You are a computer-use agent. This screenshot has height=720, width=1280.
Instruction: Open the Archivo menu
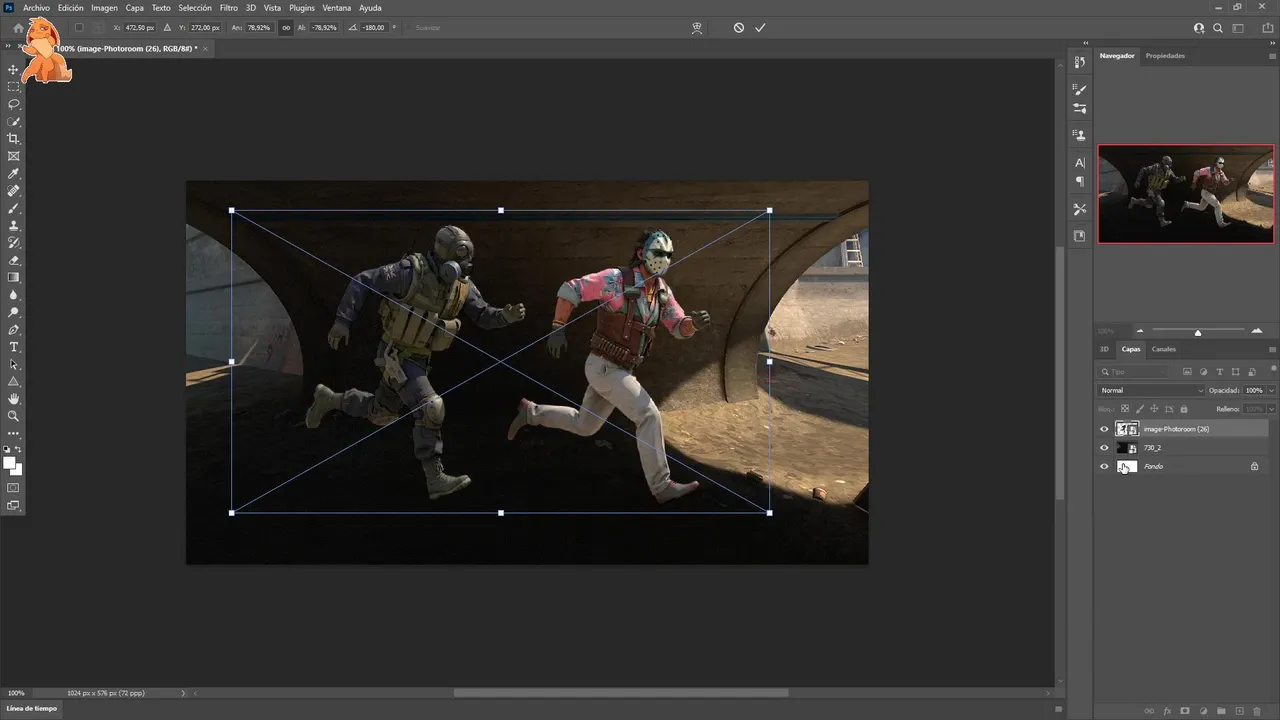pos(36,8)
